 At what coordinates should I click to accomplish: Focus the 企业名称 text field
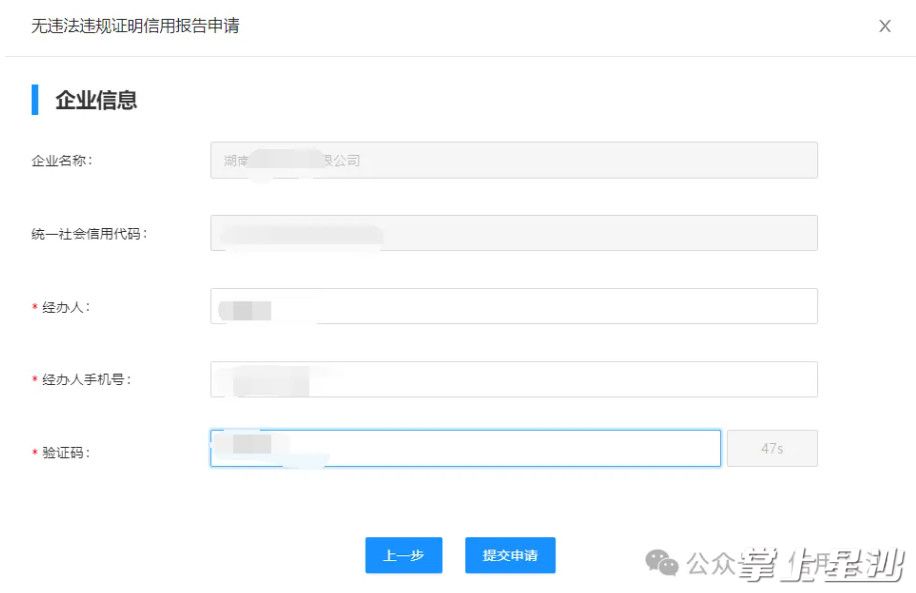513,160
